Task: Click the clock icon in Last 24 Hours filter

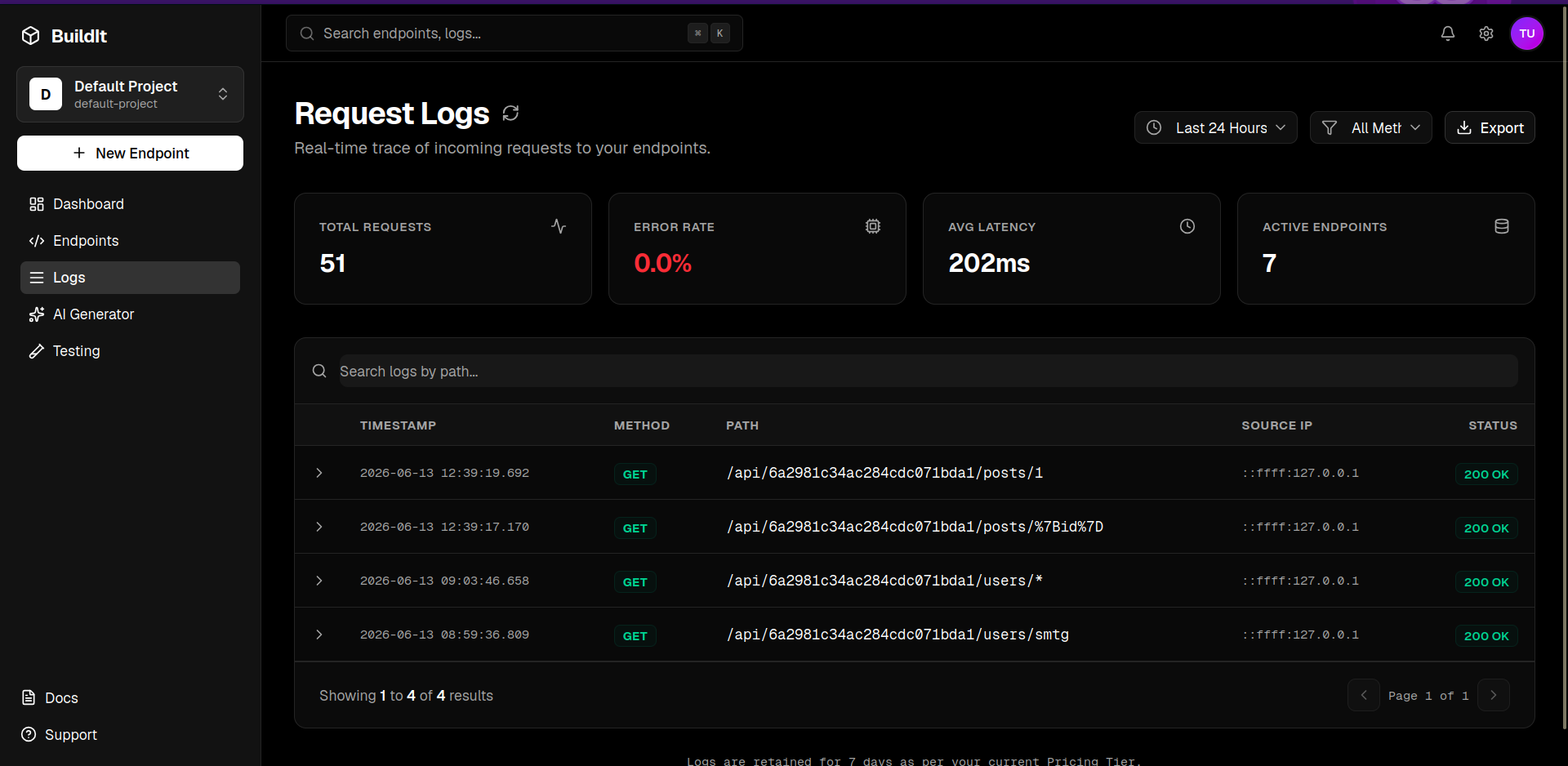Action: (x=1154, y=127)
